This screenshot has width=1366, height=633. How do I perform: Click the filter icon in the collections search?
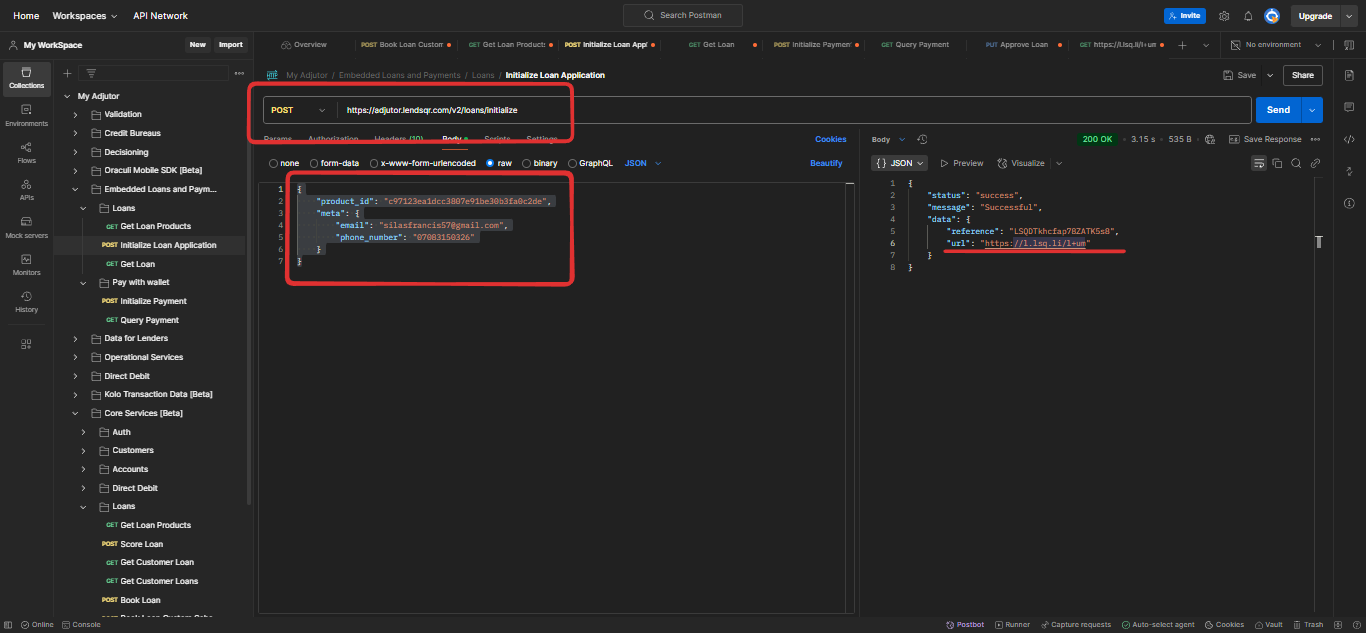pos(91,73)
